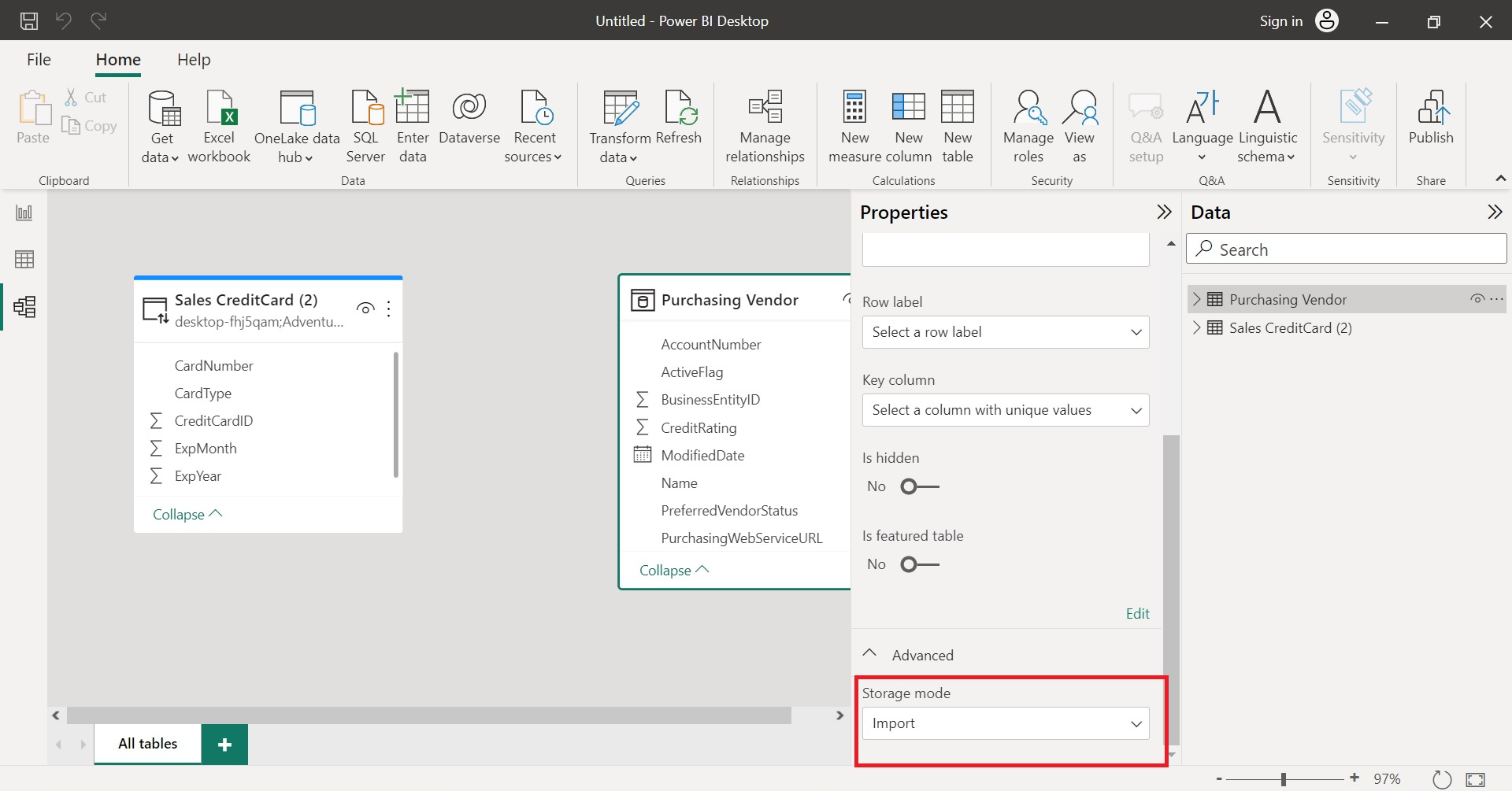Select the All tables layout tab

tap(148, 744)
